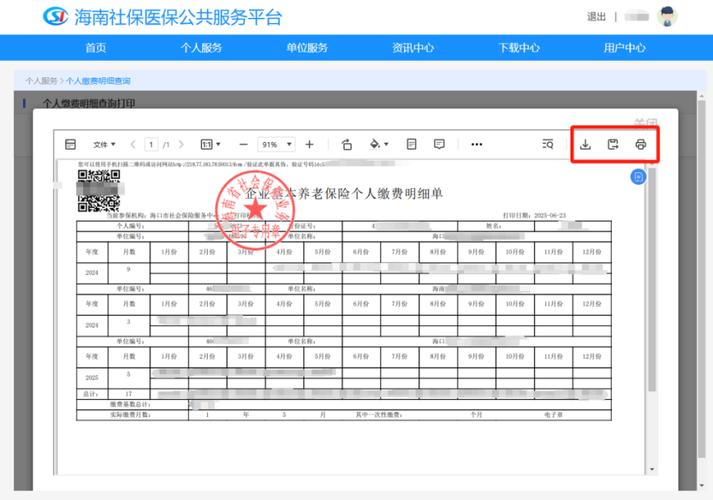Save the document with save-as icon
This screenshot has width=713, height=500.
click(x=613, y=145)
